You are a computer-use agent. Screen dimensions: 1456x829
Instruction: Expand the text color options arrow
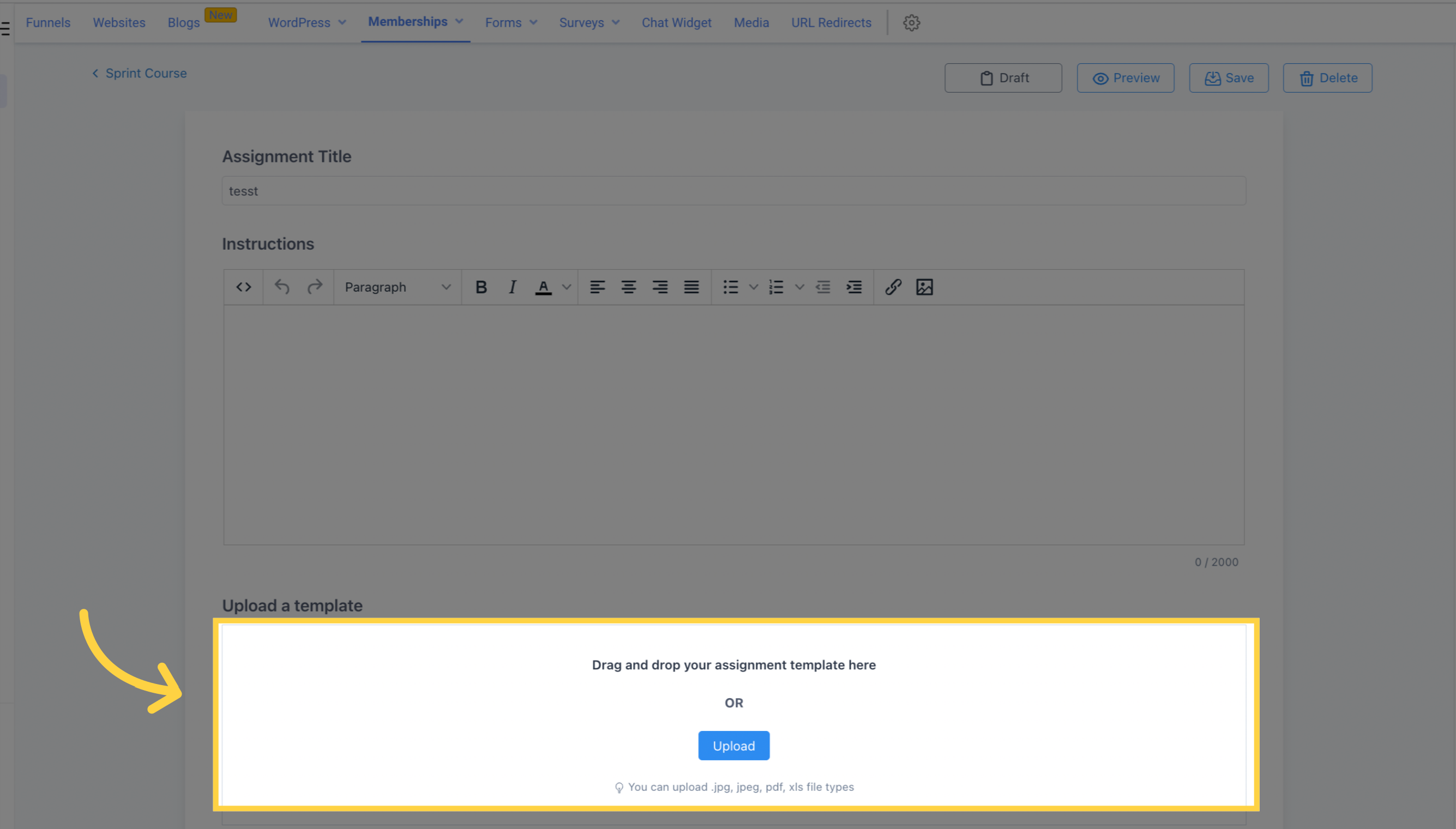click(x=566, y=287)
